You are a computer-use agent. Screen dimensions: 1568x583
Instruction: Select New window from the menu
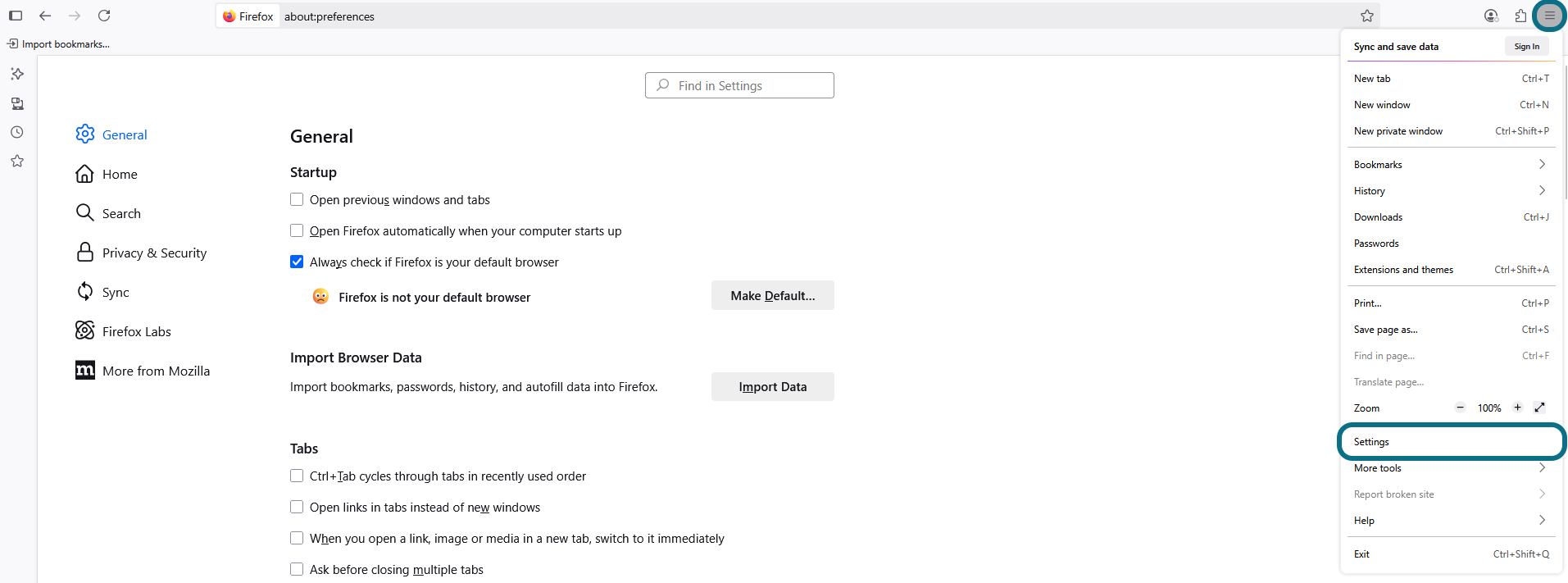(x=1451, y=105)
